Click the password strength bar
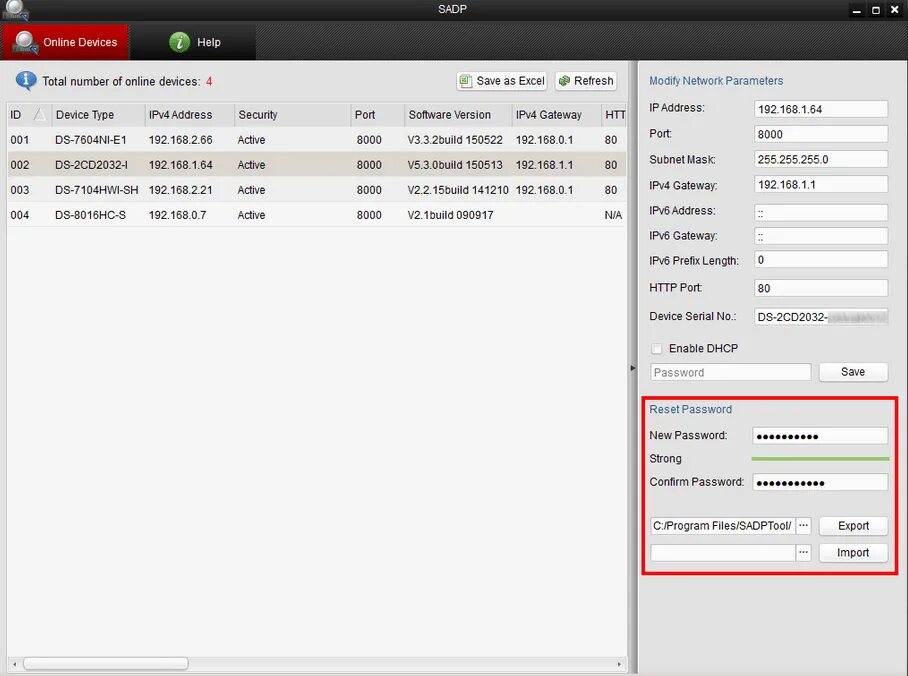Image resolution: width=908 pixels, height=676 pixels. click(x=820, y=459)
